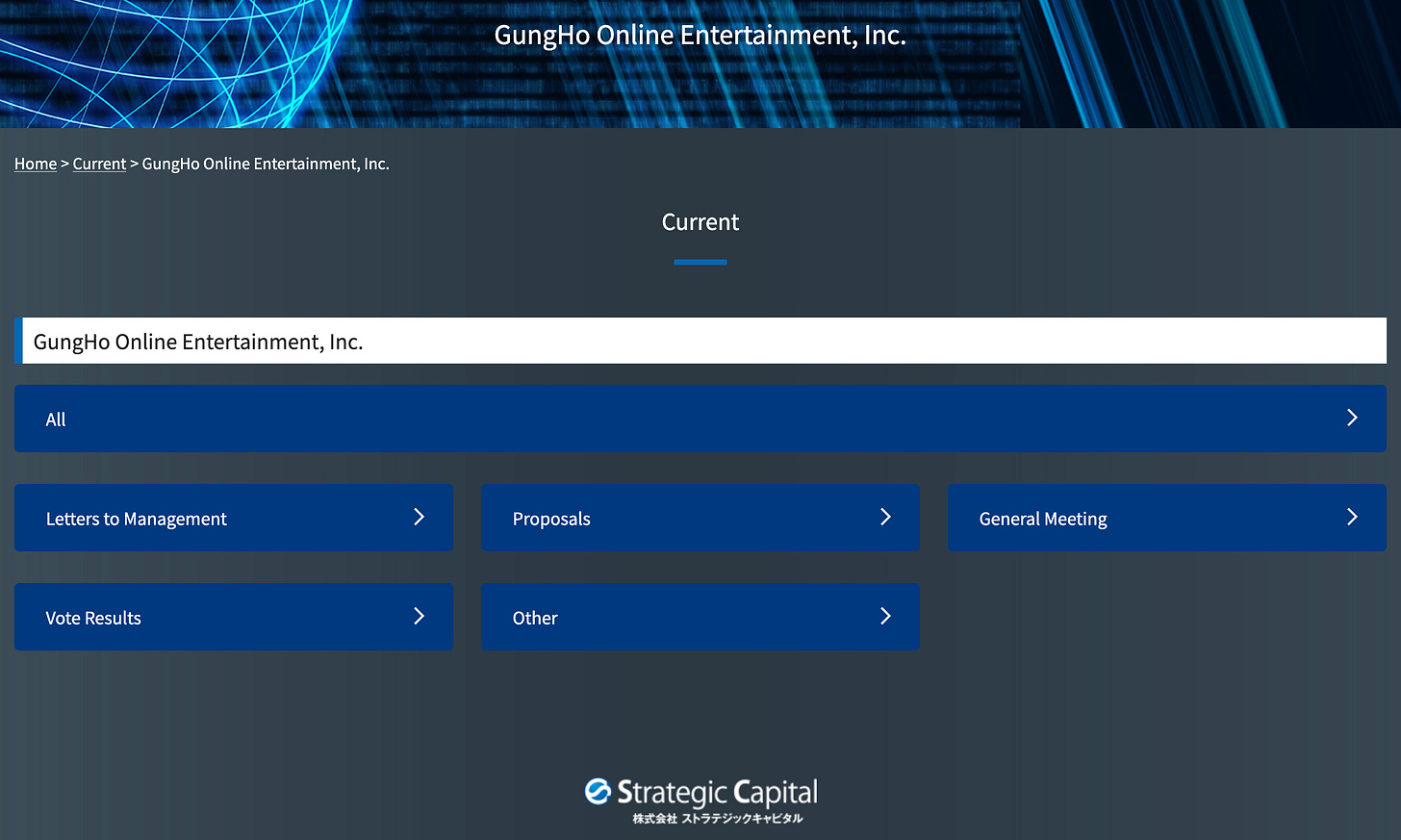The width and height of the screenshot is (1401, 840).
Task: Click the arrow beside Letters to Management
Action: (419, 517)
